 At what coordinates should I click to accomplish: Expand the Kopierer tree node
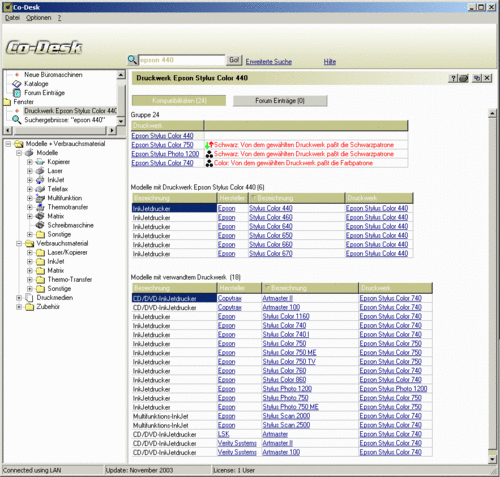(x=30, y=162)
